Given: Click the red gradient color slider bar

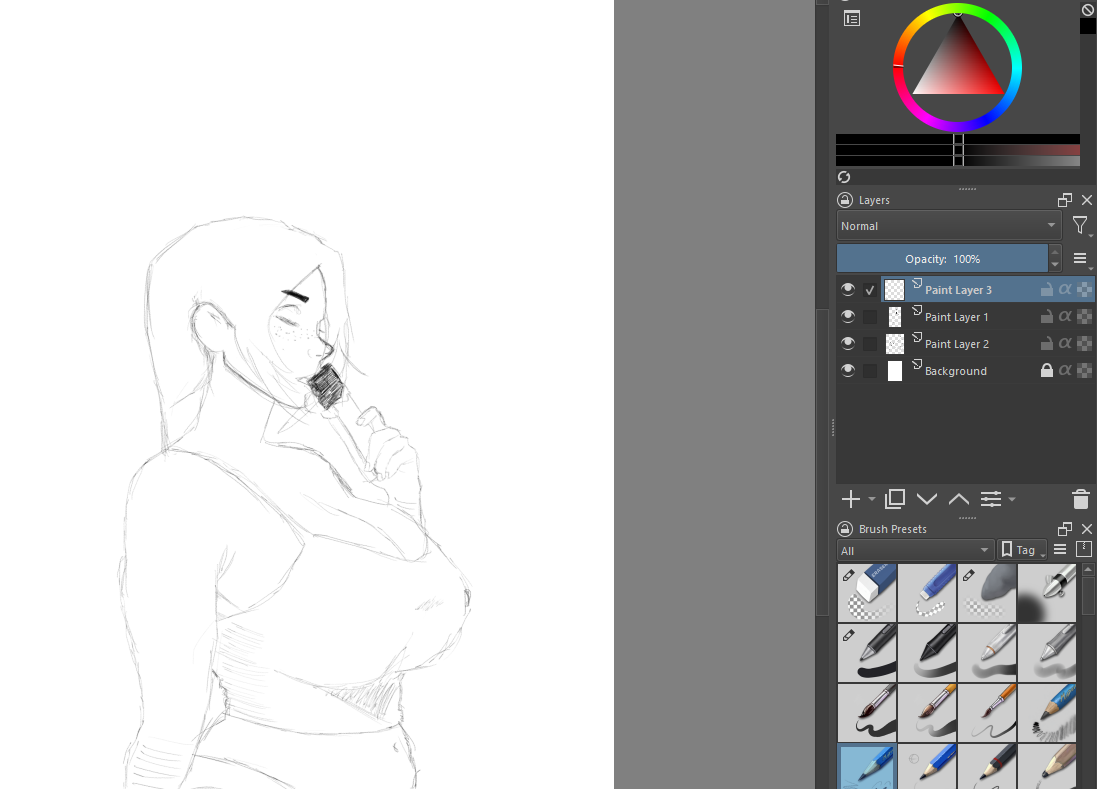Looking at the screenshot, I should click(958, 150).
